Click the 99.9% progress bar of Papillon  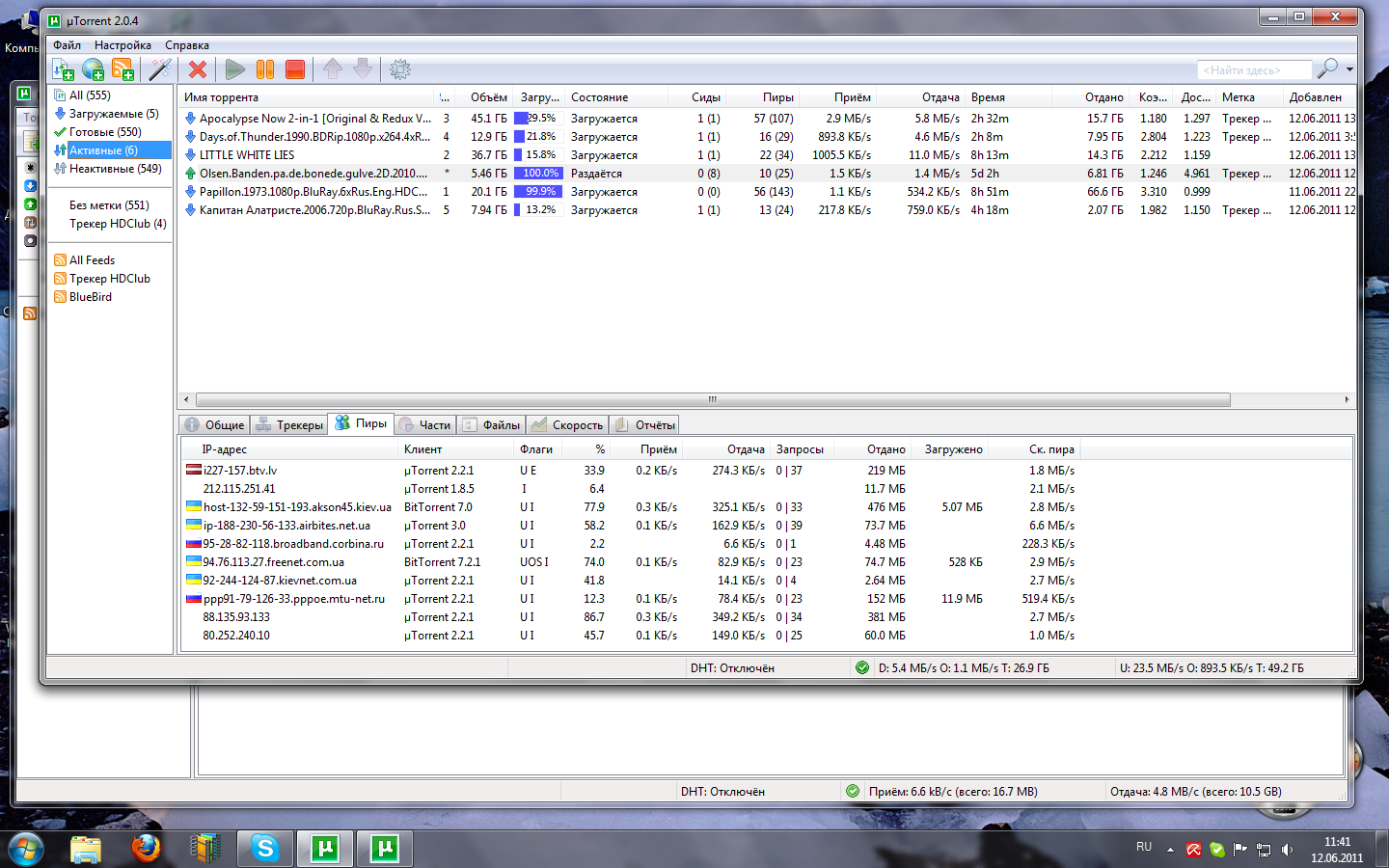[x=538, y=192]
